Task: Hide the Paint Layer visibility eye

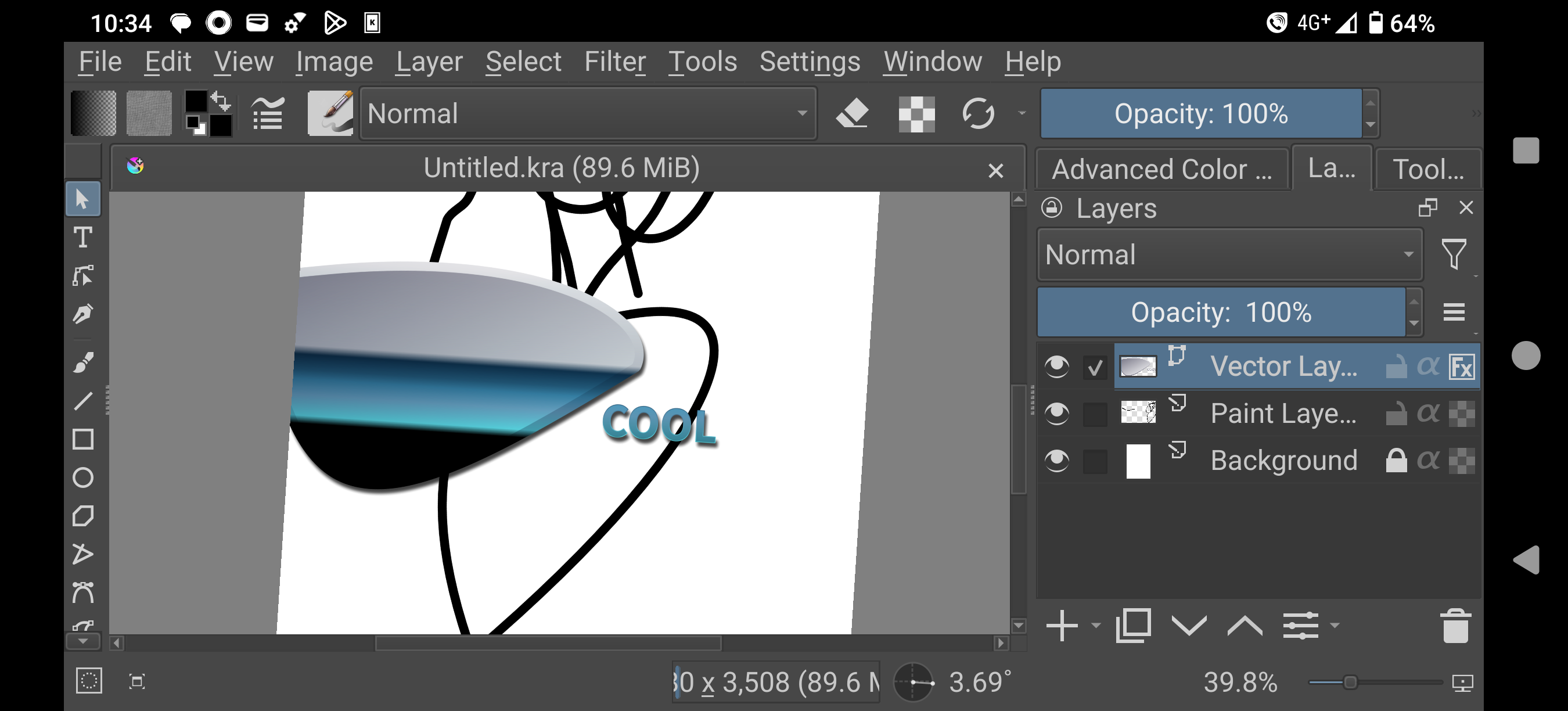Action: pos(1056,414)
